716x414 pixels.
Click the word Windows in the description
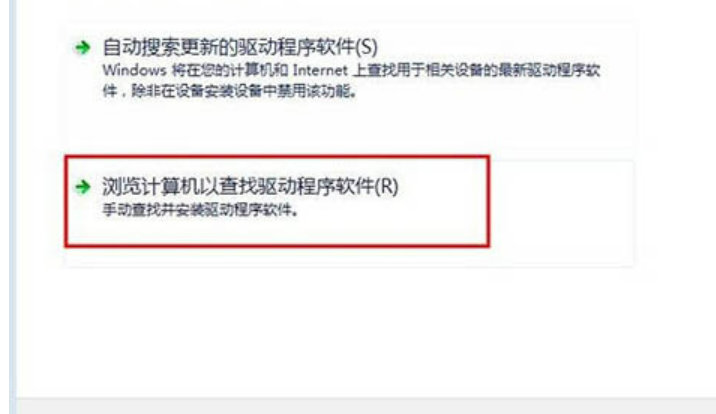(x=134, y=70)
